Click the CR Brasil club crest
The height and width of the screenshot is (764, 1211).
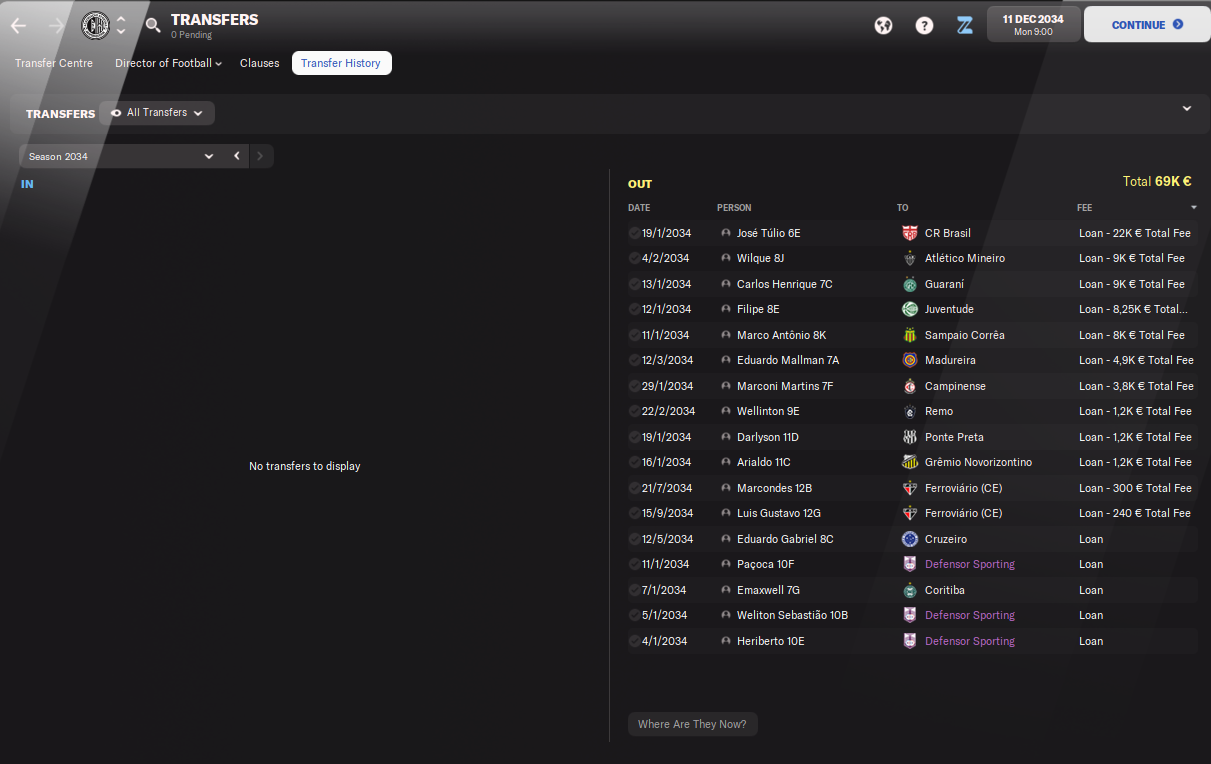(x=910, y=233)
